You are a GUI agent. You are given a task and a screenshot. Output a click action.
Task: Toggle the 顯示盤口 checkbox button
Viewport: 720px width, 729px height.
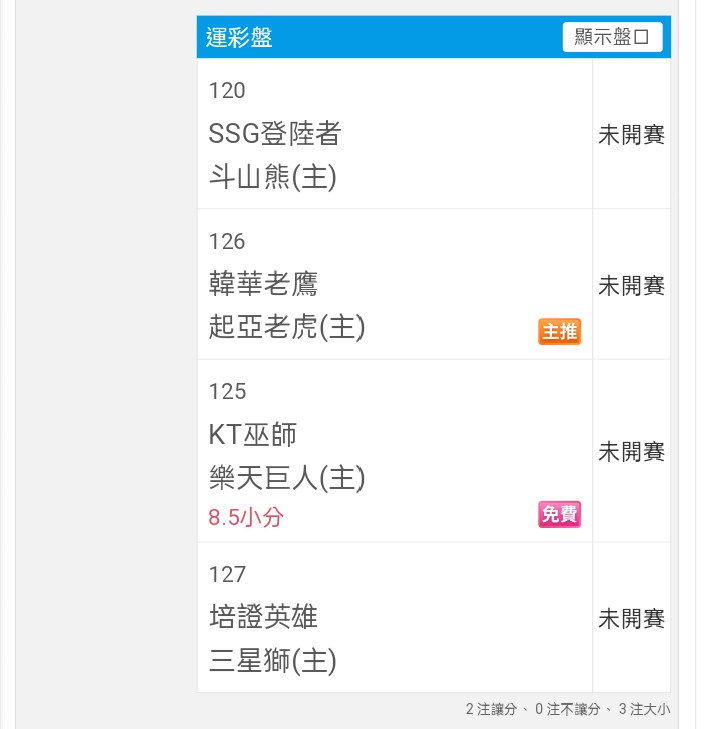point(612,37)
